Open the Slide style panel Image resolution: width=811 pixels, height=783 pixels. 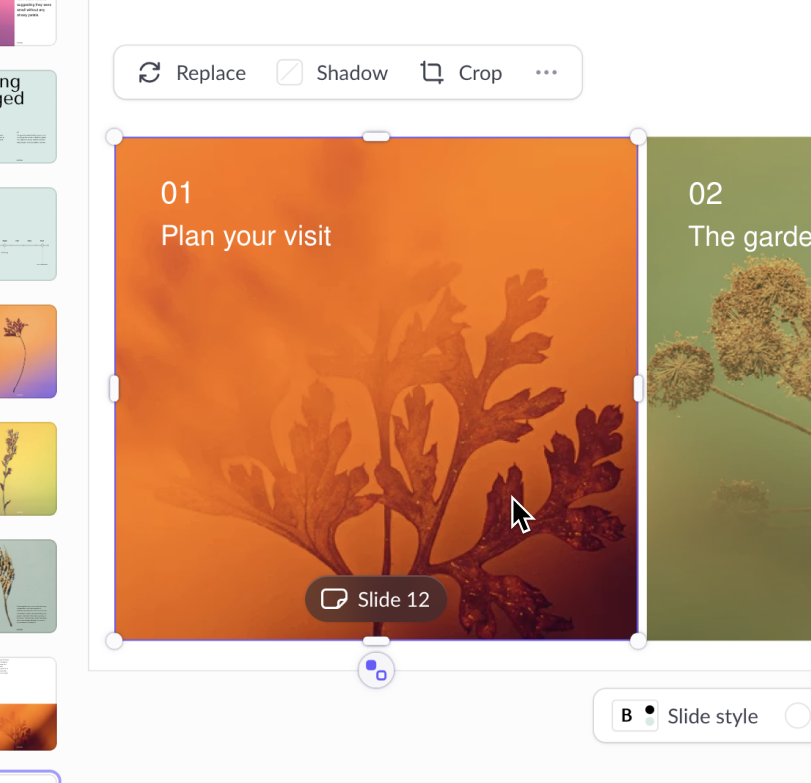[x=712, y=716]
